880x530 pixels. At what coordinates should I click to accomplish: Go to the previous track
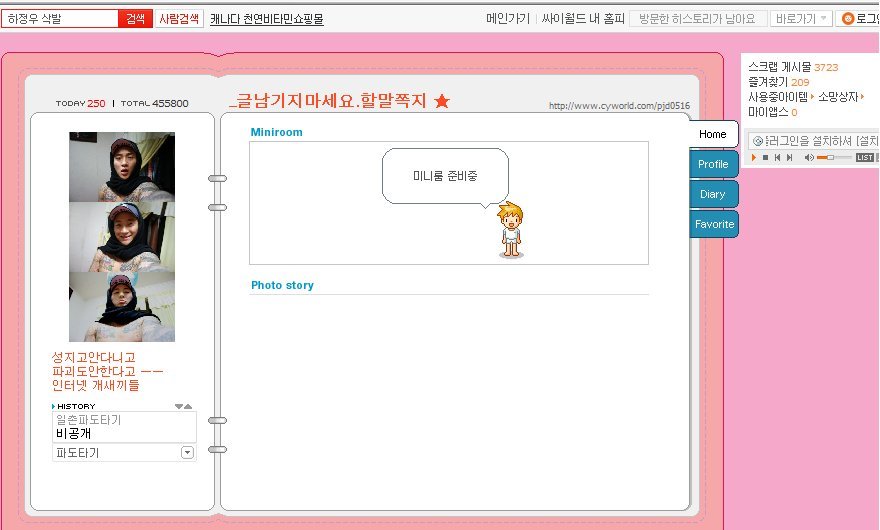click(x=777, y=158)
